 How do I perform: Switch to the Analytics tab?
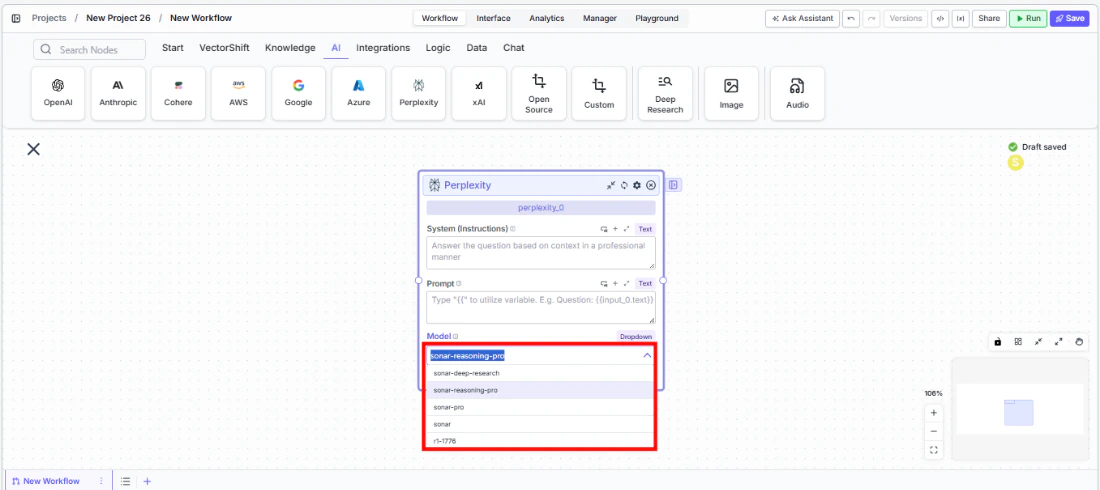click(546, 18)
